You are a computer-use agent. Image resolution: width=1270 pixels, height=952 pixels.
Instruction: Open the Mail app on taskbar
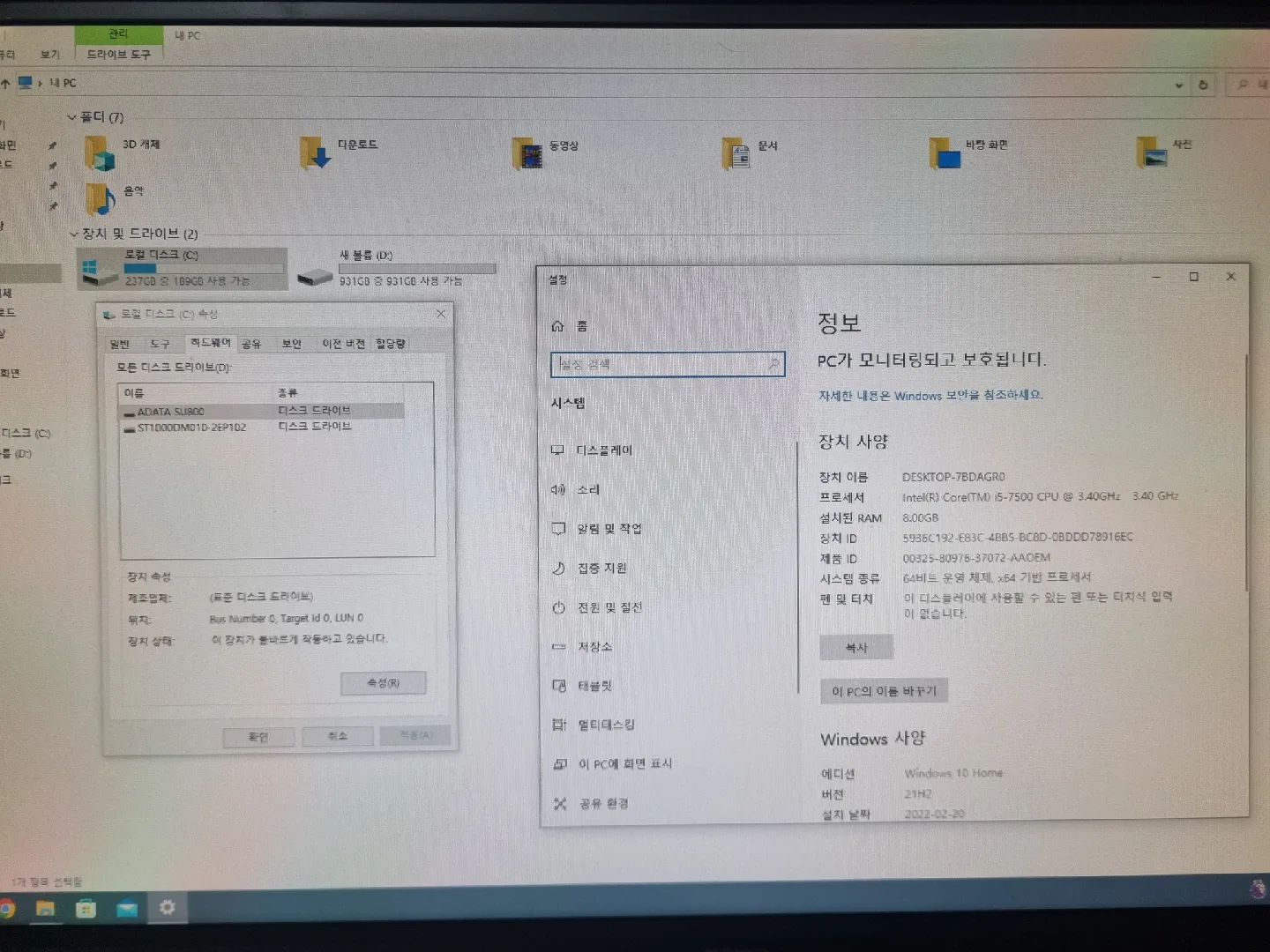pyautogui.click(x=127, y=908)
